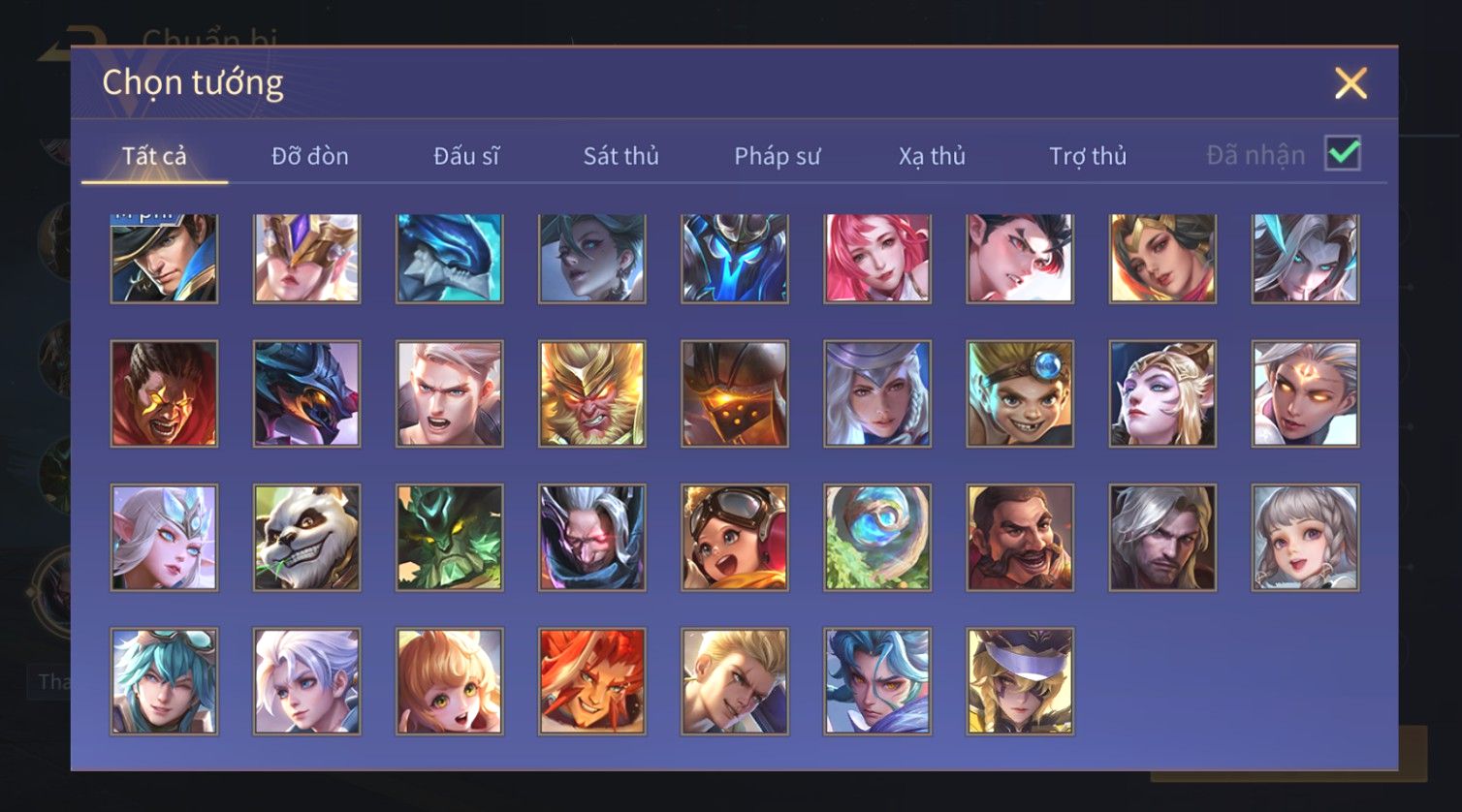Filter heroes by Xạ thủ

(x=933, y=156)
